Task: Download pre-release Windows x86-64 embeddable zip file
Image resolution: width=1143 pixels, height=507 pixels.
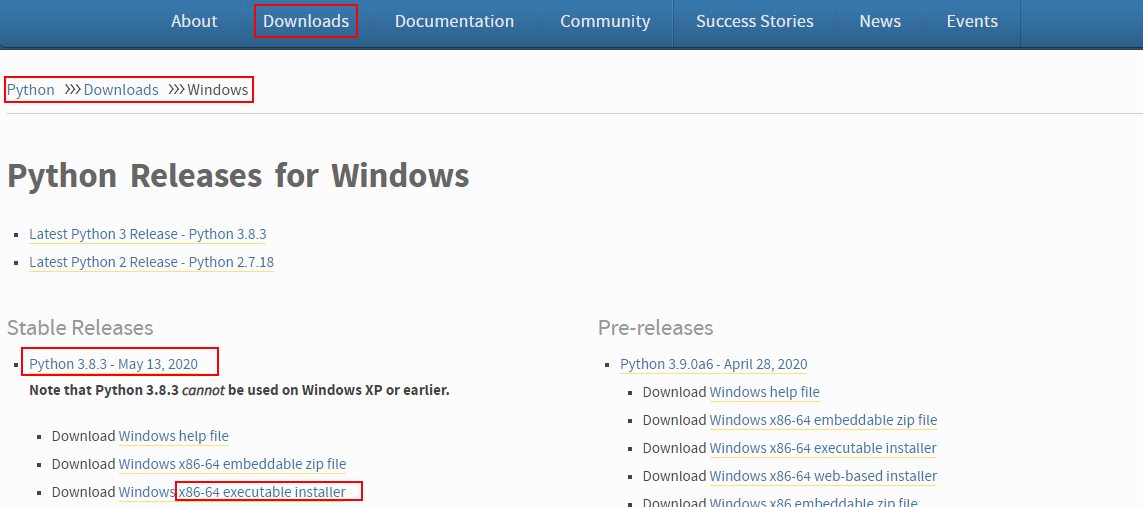Action: pos(823,420)
